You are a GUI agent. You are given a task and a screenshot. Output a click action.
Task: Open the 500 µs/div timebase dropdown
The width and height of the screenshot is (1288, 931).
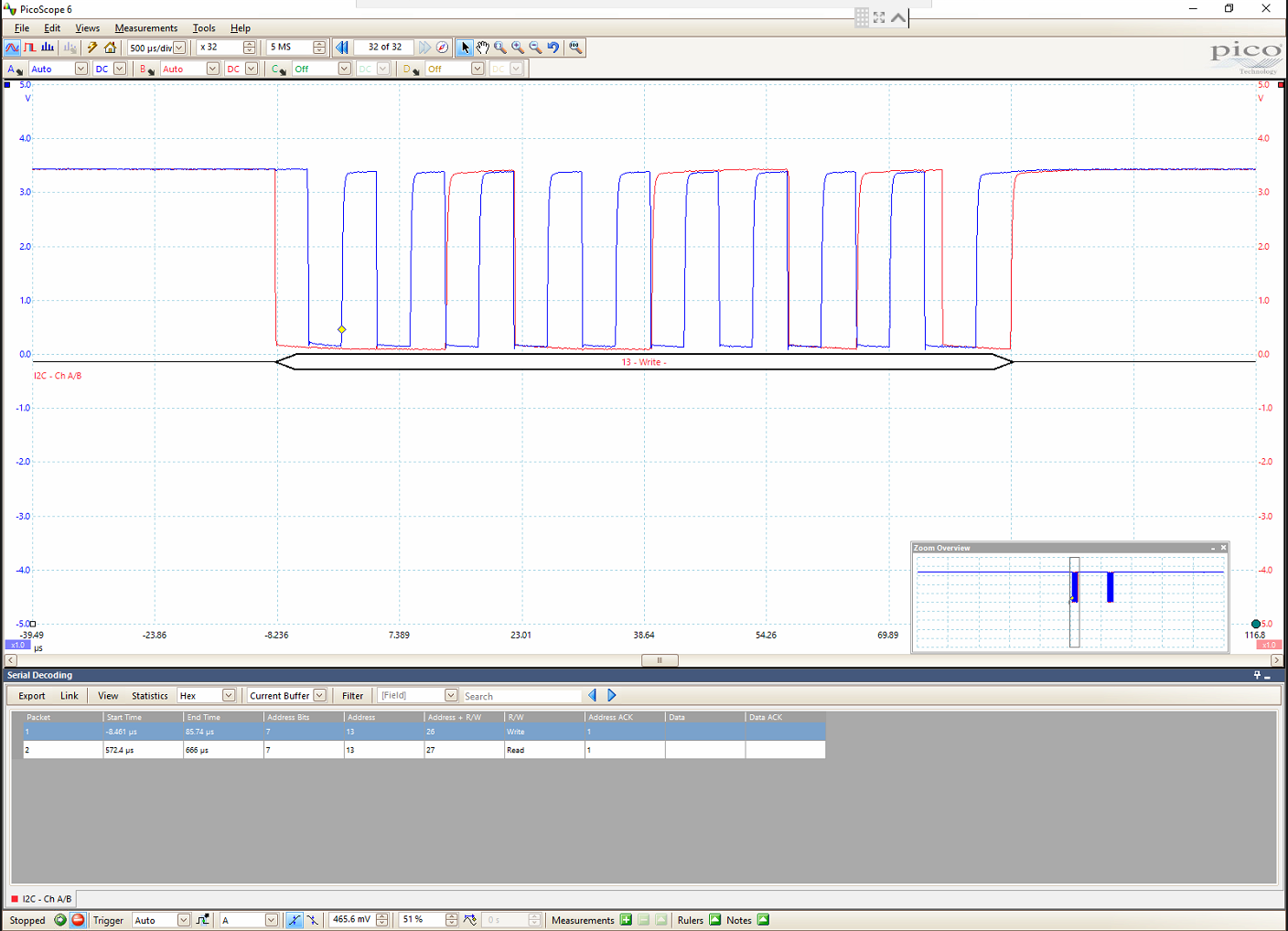(177, 48)
